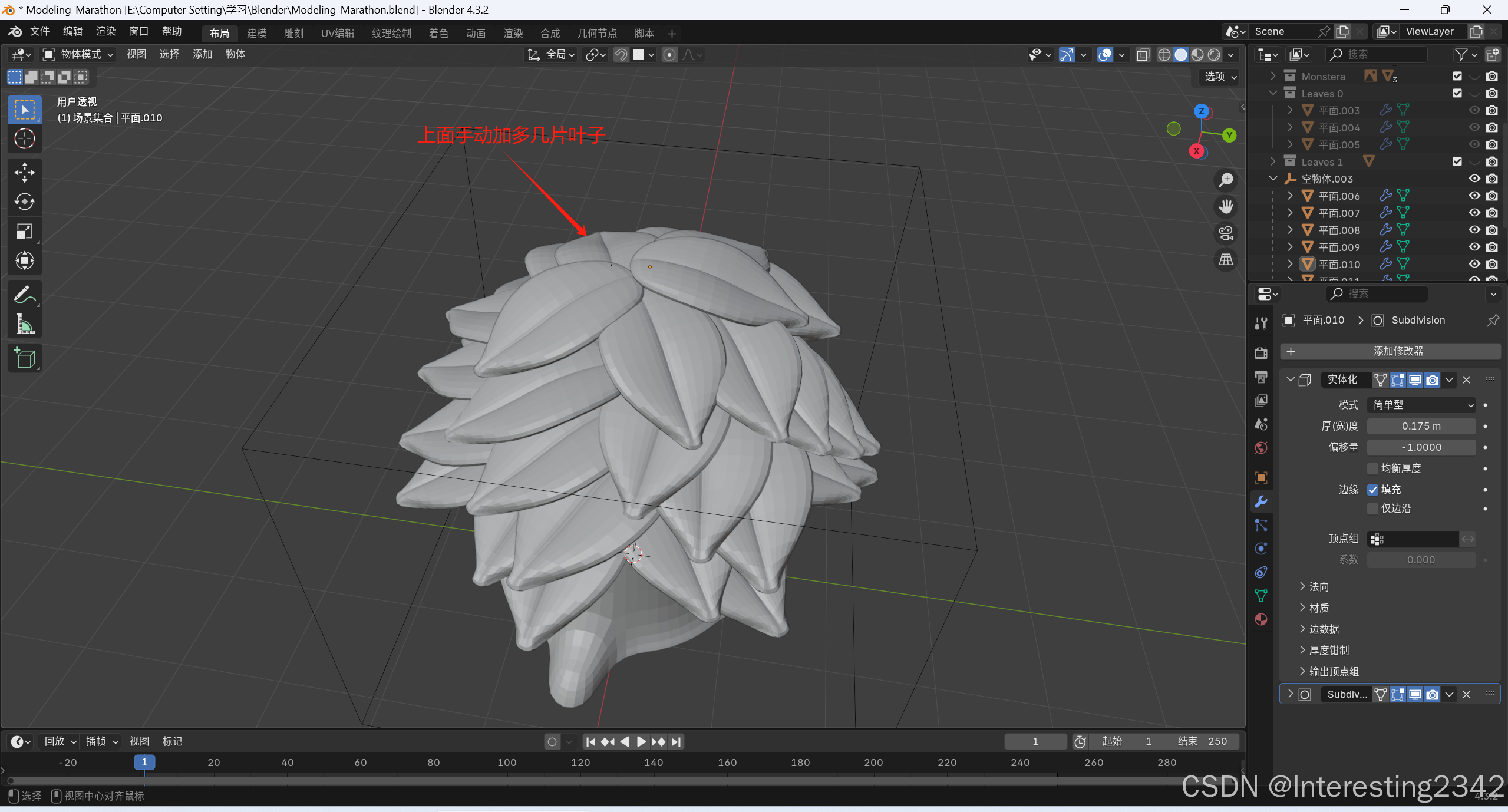
Task: Uncheck the 填充 edge option
Action: point(1373,490)
